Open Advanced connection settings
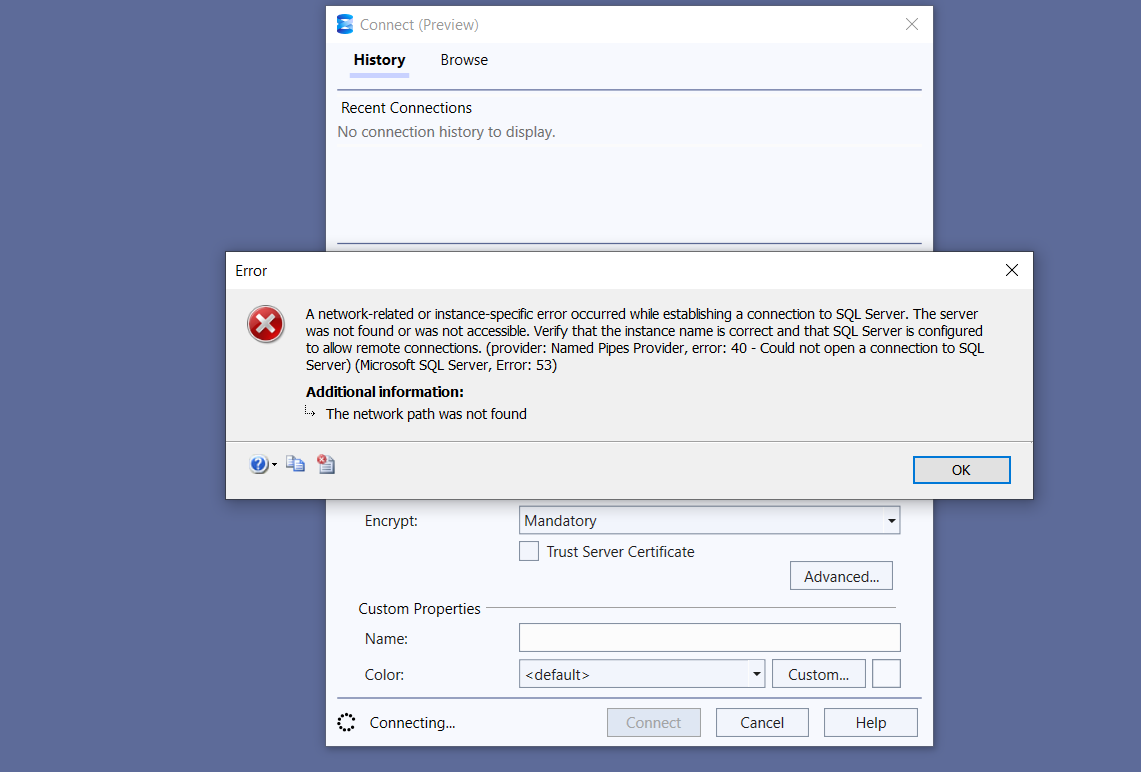Screen dimensions: 1141x772 (x=841, y=575)
